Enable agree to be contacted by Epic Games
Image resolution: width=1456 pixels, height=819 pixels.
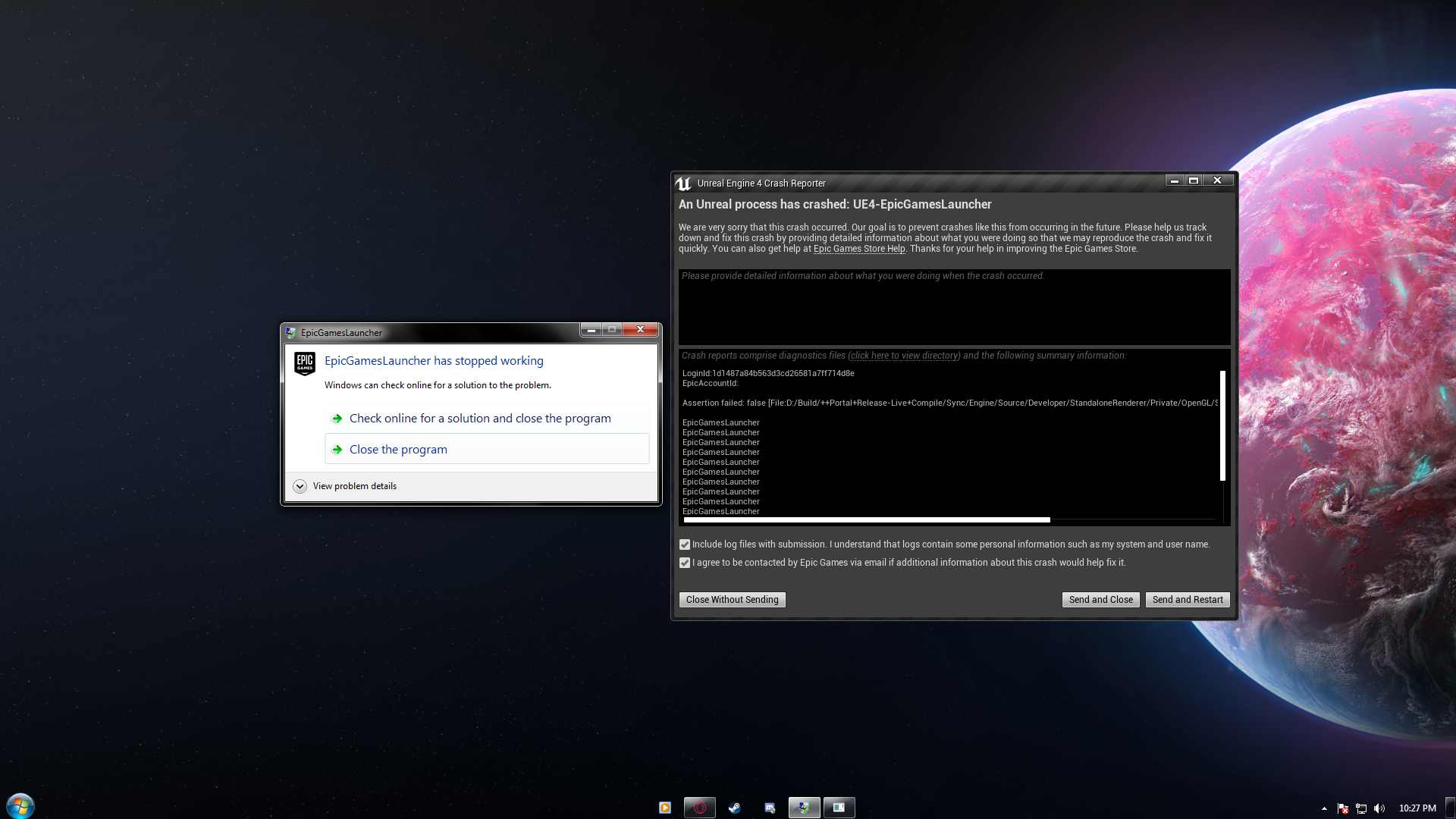(x=684, y=562)
